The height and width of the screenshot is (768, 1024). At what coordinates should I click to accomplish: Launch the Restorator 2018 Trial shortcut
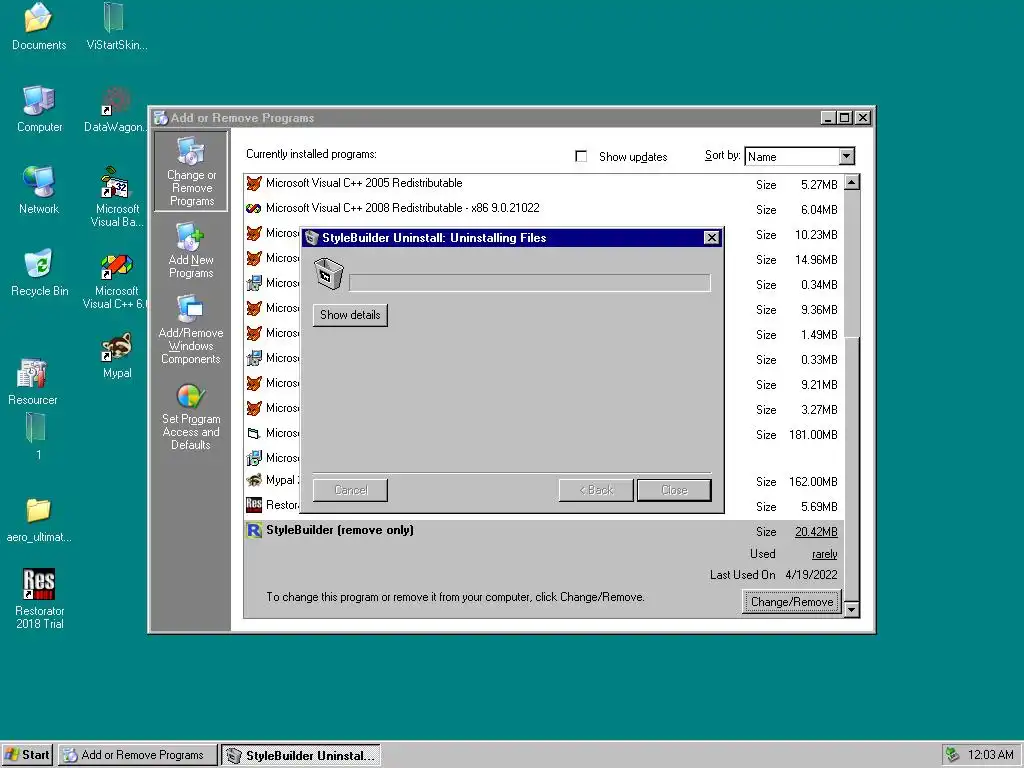39,583
